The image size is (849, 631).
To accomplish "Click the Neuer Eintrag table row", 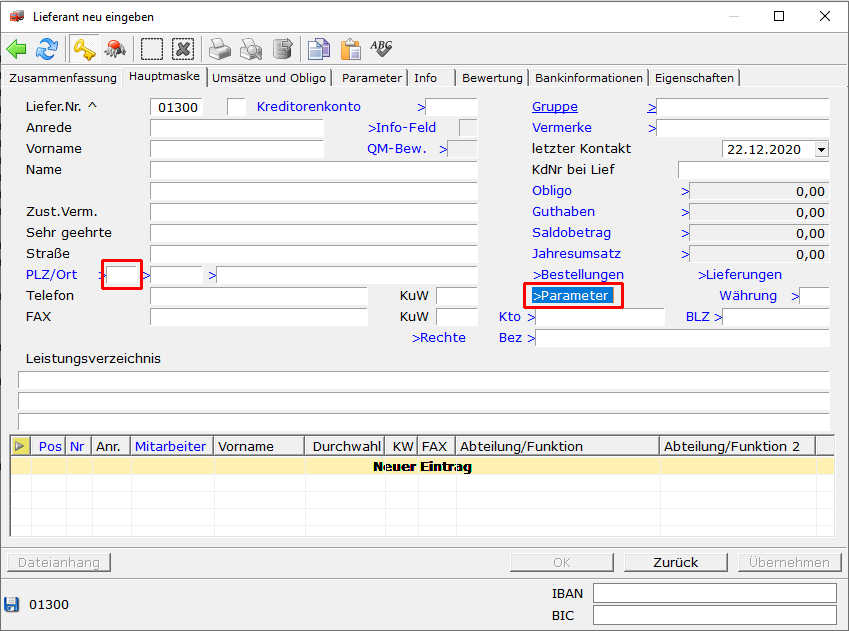I will (422, 466).
